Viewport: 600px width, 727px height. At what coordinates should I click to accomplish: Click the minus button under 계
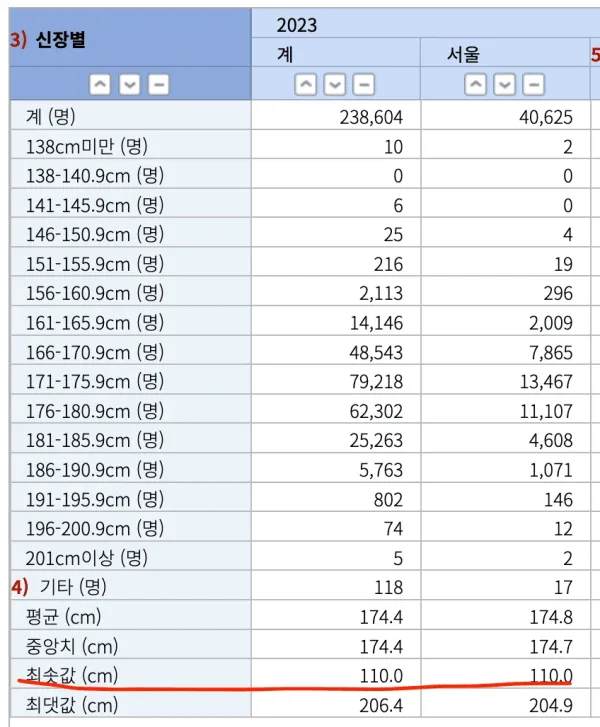click(x=364, y=85)
